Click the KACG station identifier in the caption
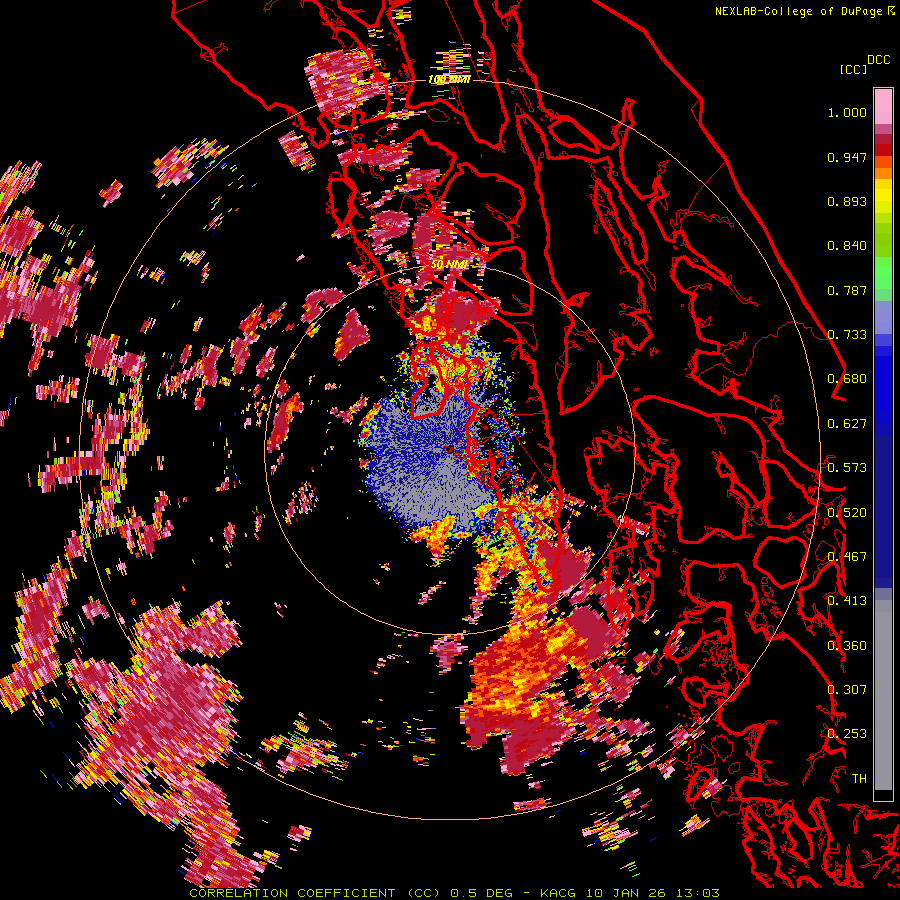Image resolution: width=900 pixels, height=900 pixels. coord(557,893)
